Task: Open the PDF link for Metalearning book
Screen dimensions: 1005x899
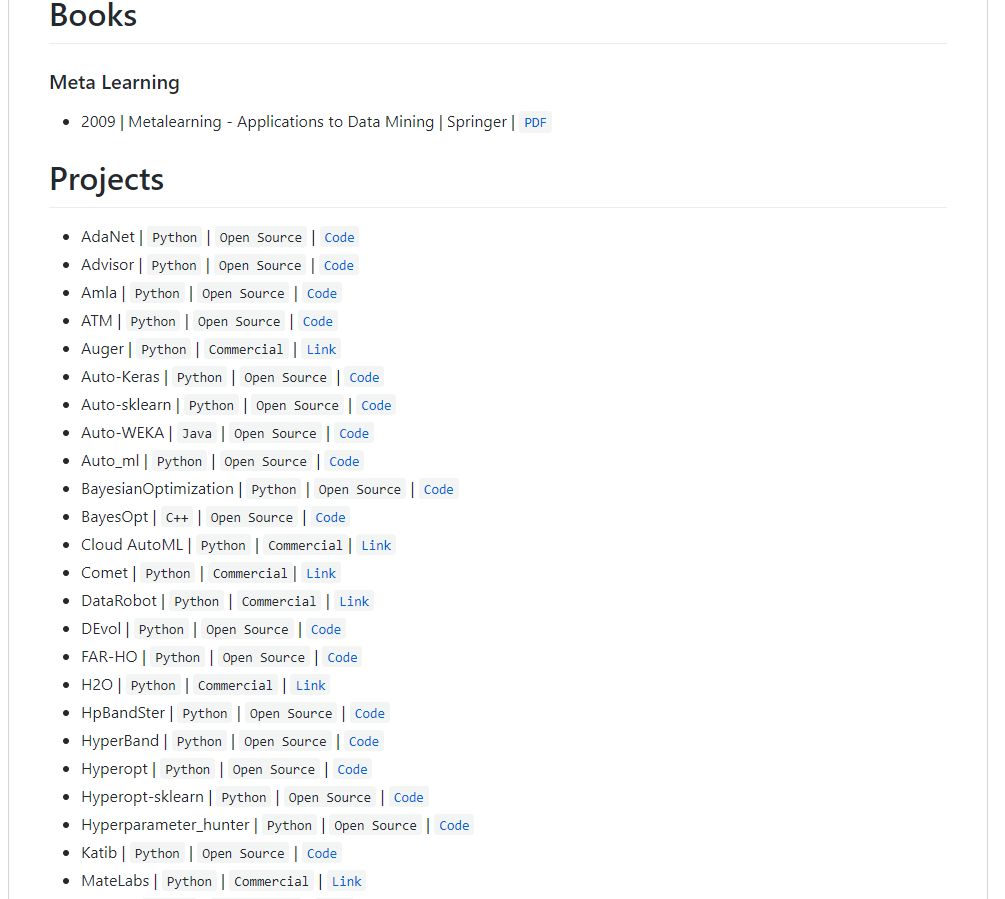Action: click(535, 122)
